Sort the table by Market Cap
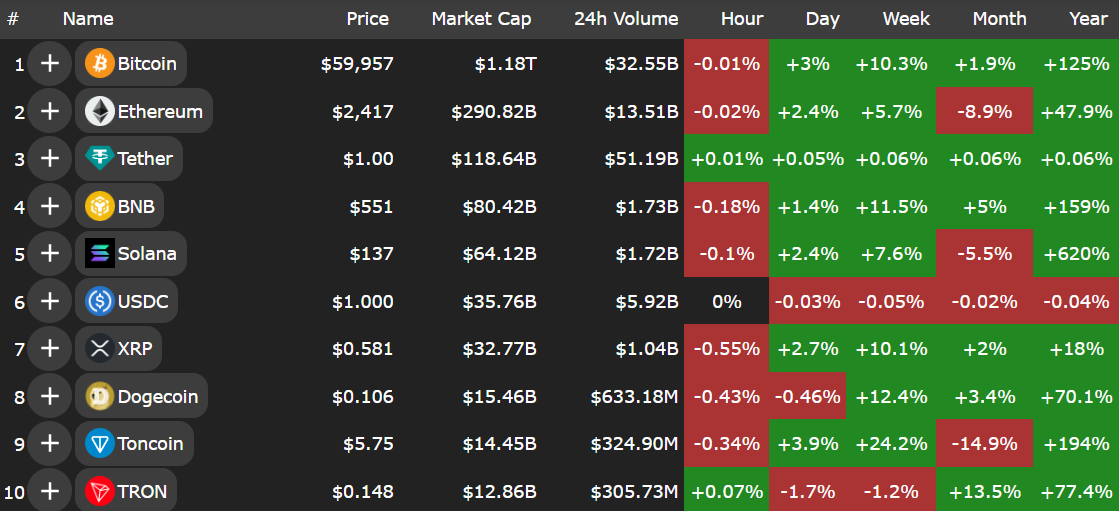 click(x=481, y=19)
